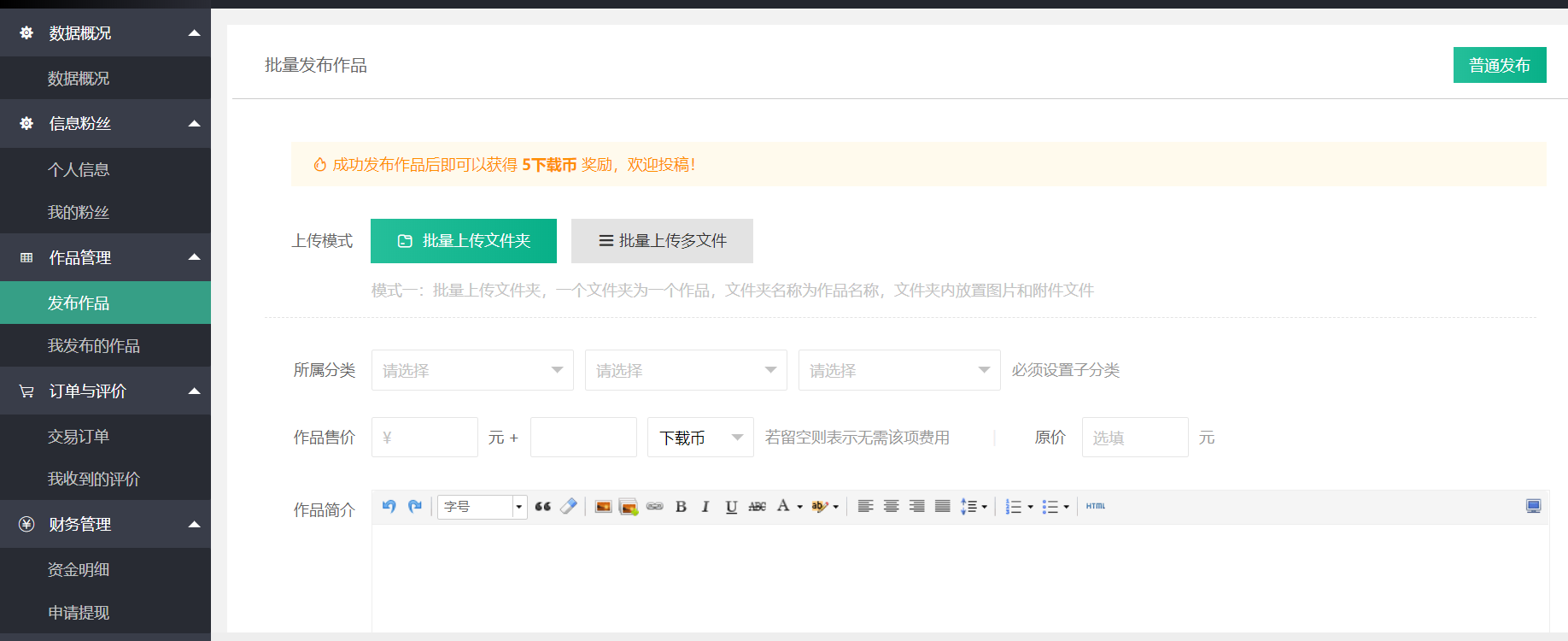Select 批量上传文件夹 upload mode
Viewport: 1568px width, 641px height.
(x=464, y=241)
